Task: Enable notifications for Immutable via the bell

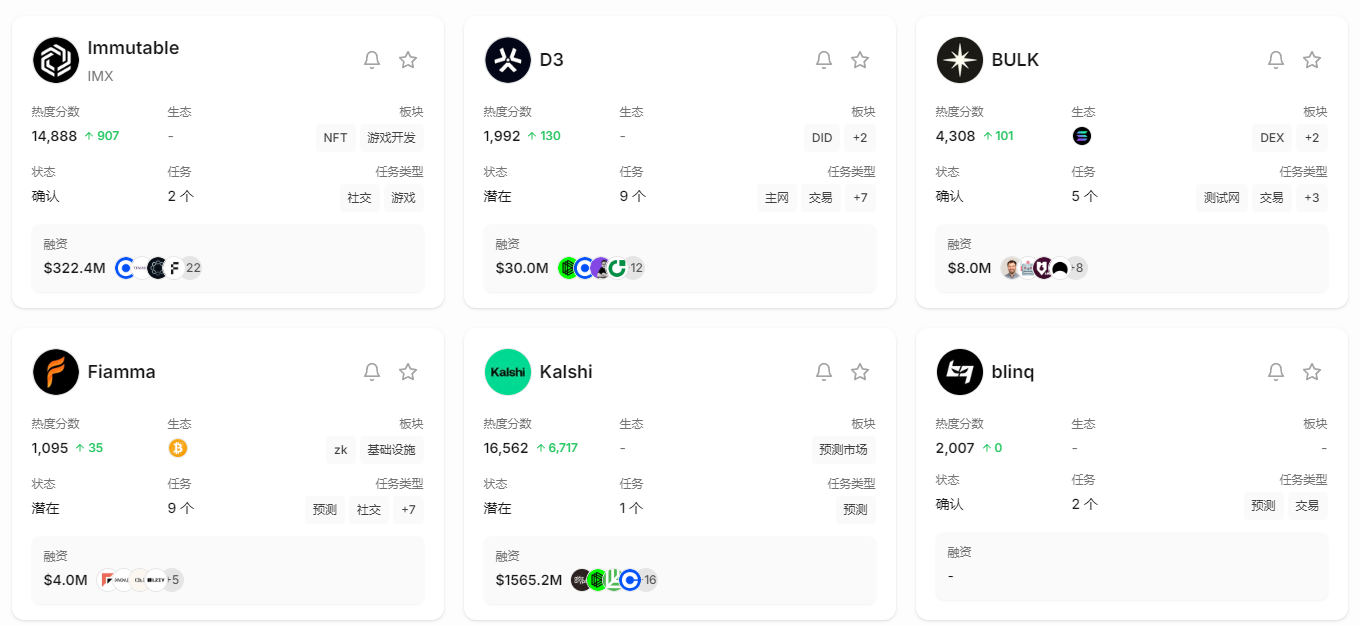Action: pyautogui.click(x=372, y=59)
